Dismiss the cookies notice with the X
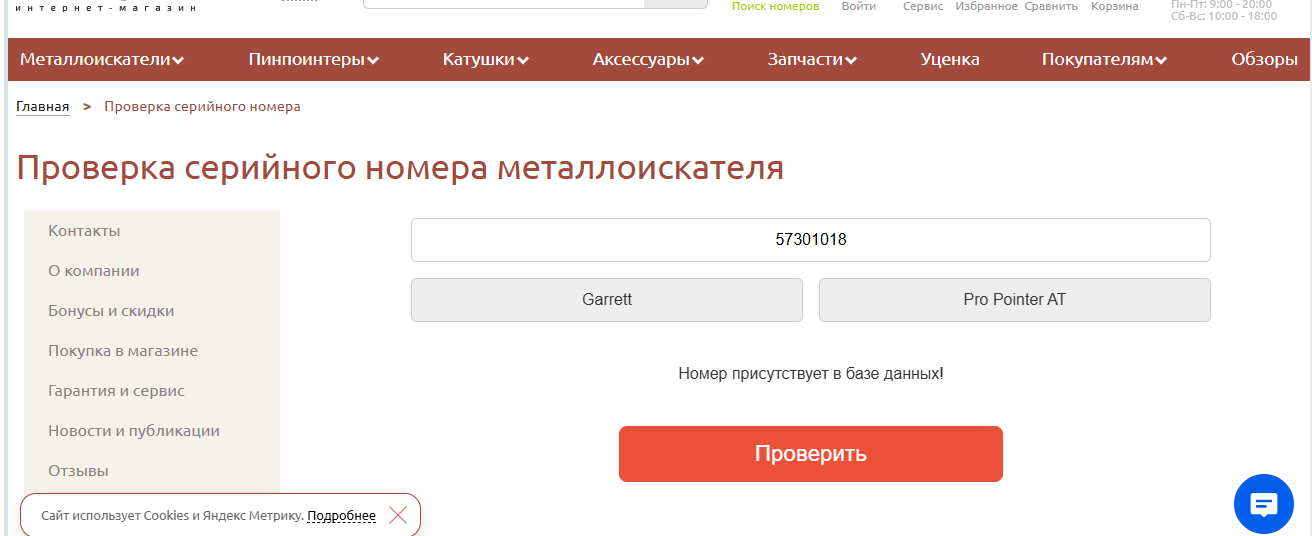The image size is (1312, 536). (398, 516)
